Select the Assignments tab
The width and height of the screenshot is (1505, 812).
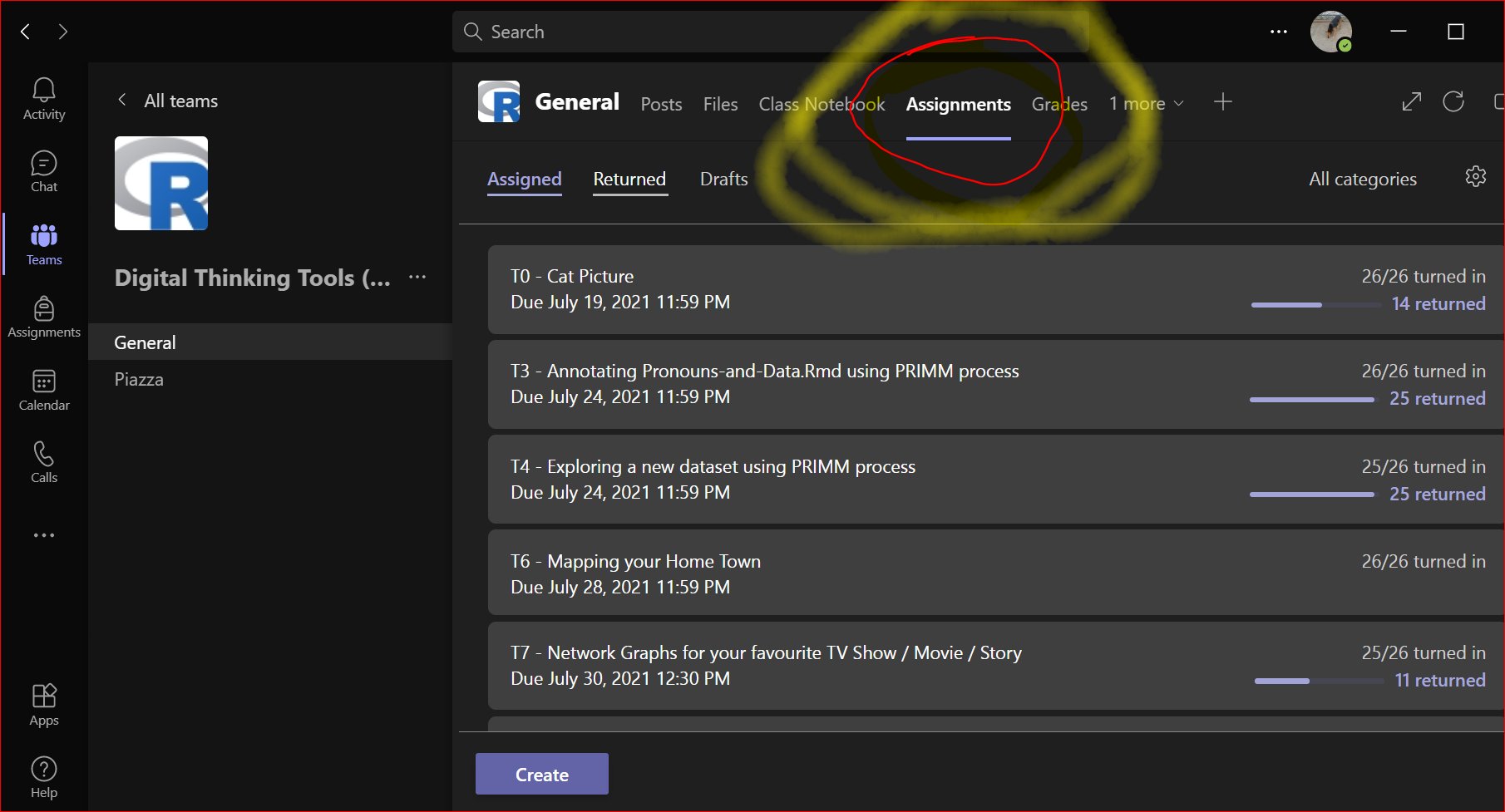958,104
